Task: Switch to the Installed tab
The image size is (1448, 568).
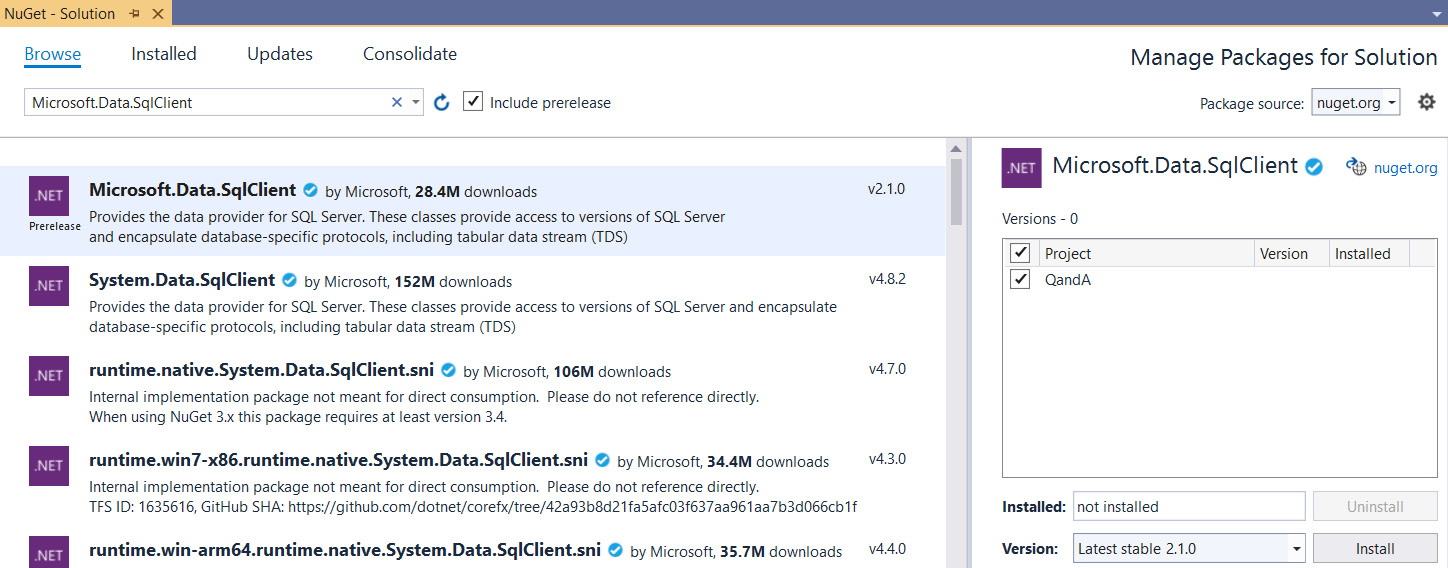Action: coord(164,54)
